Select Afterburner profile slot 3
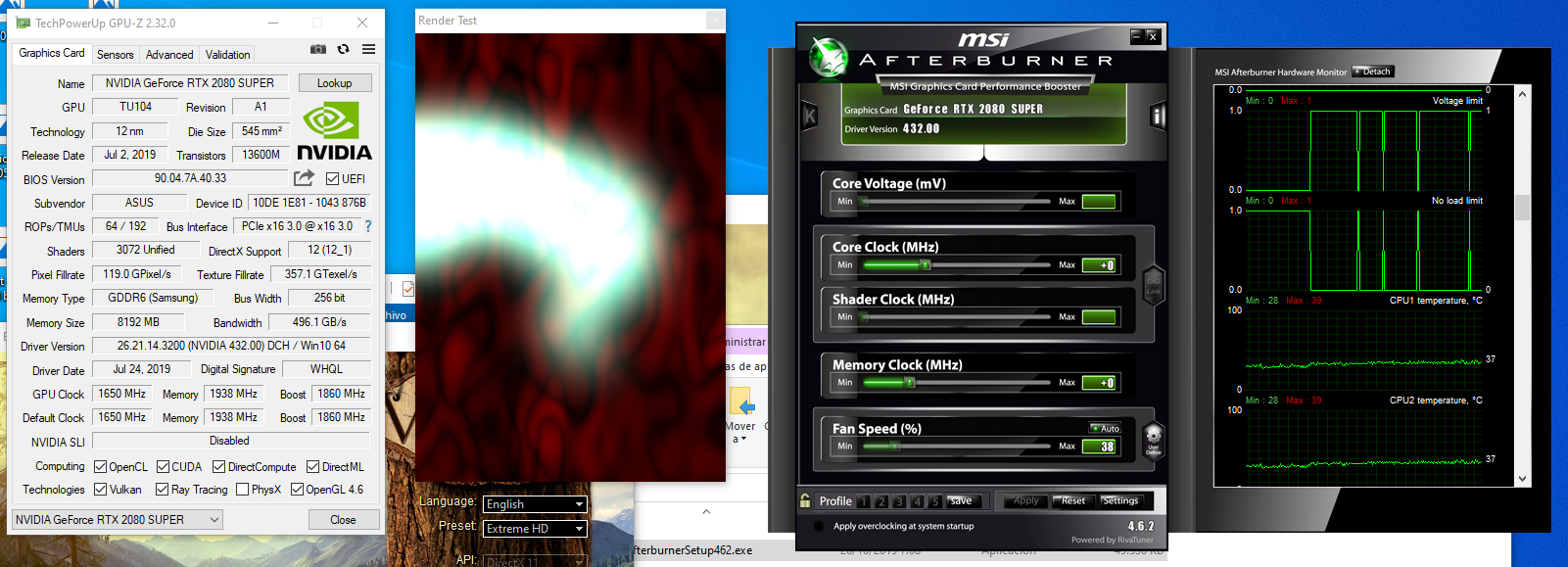The height and width of the screenshot is (567, 1568). 899,501
